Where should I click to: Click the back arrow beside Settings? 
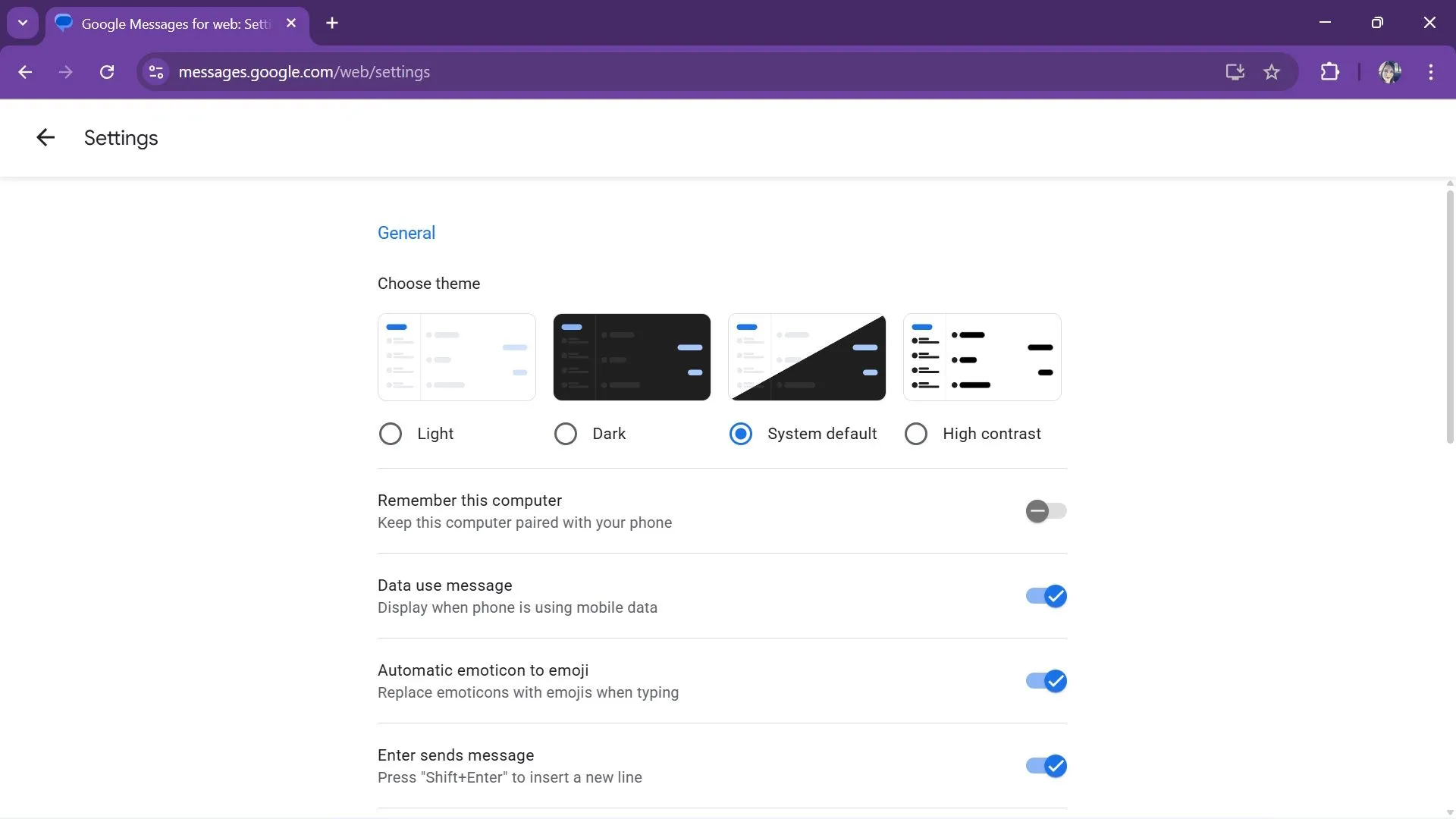pos(45,137)
